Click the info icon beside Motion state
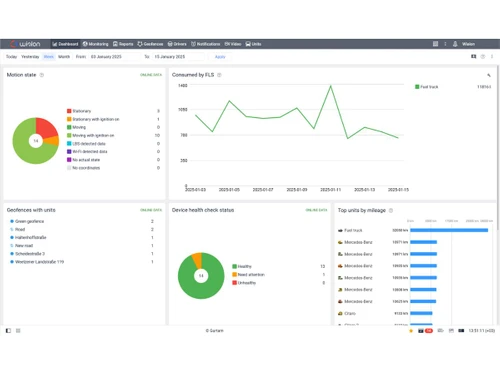 (x=42, y=75)
